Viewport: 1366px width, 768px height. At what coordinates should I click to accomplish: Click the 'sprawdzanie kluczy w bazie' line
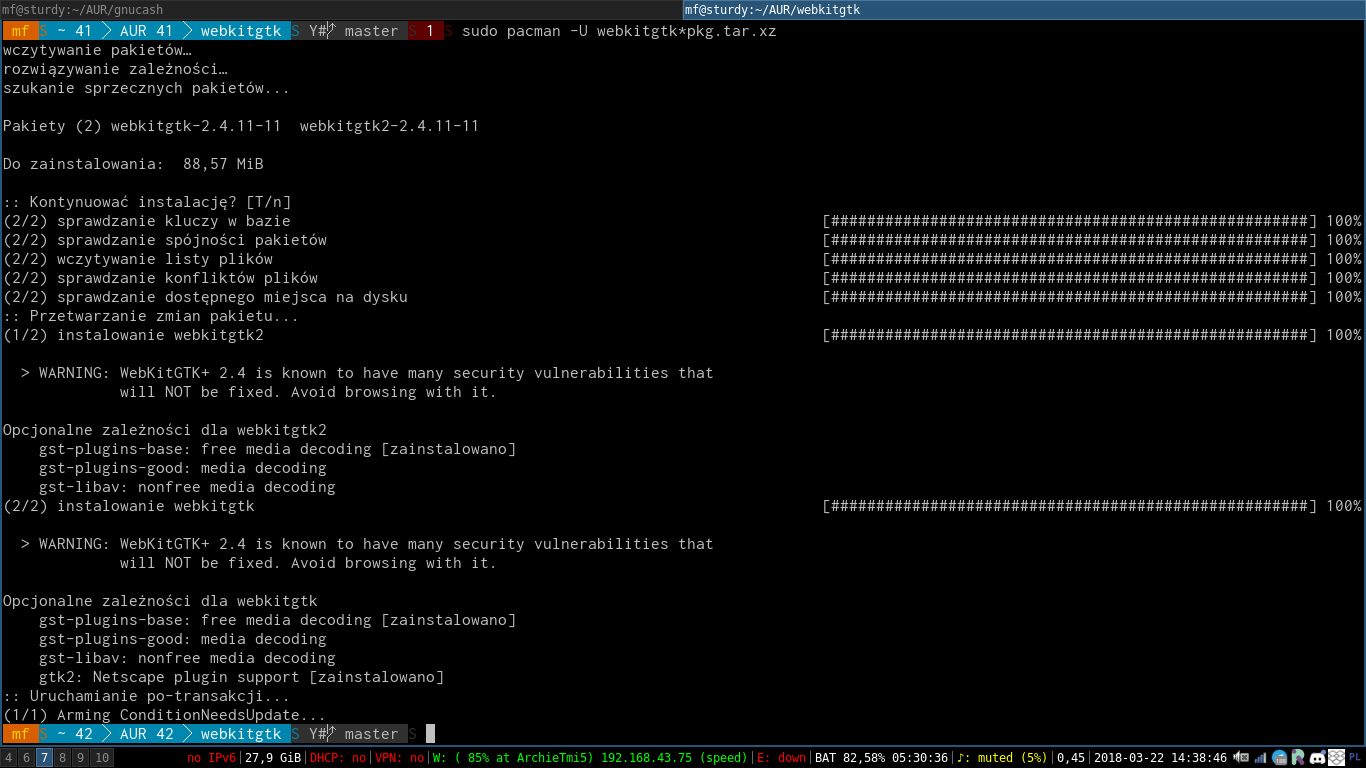pyautogui.click(x=147, y=221)
